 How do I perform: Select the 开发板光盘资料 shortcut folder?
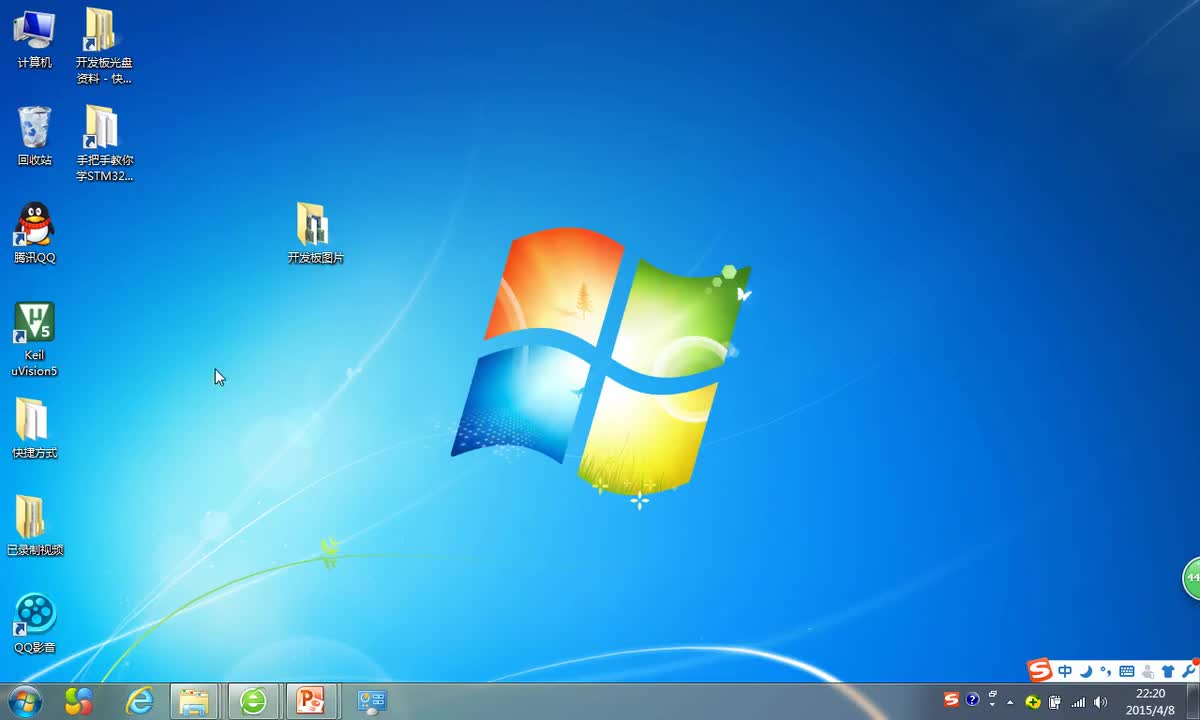[x=104, y=45]
